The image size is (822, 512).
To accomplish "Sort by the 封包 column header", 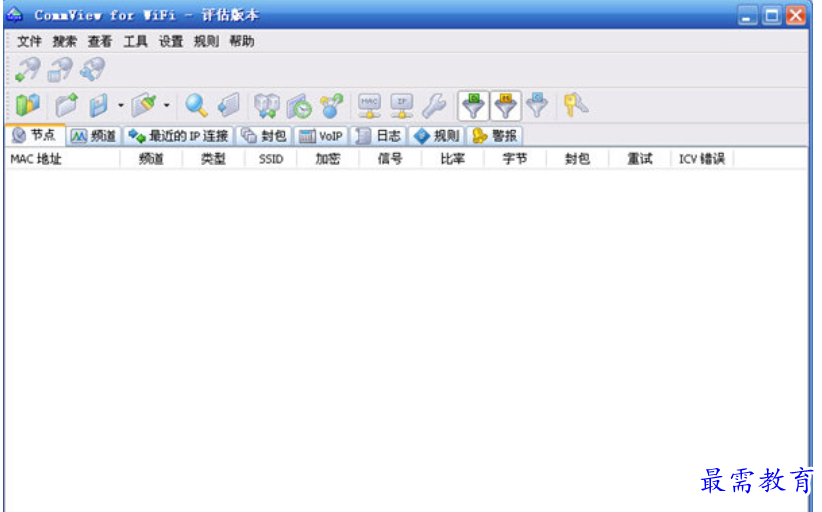I will coord(578,159).
